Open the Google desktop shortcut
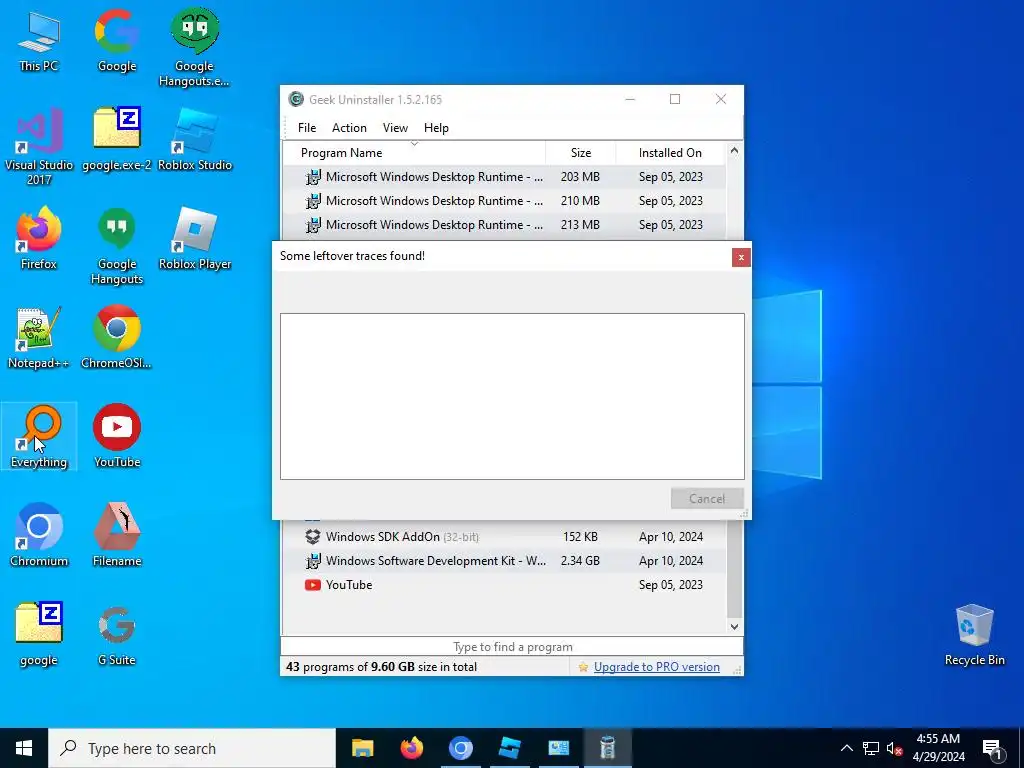 pos(117,40)
